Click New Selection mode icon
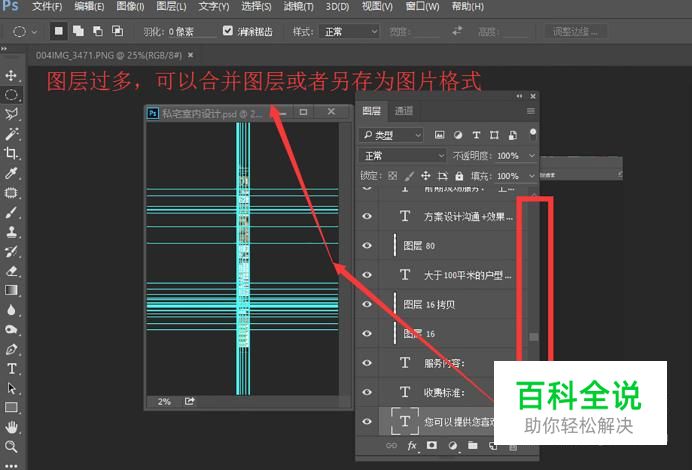 pyautogui.click(x=58, y=31)
